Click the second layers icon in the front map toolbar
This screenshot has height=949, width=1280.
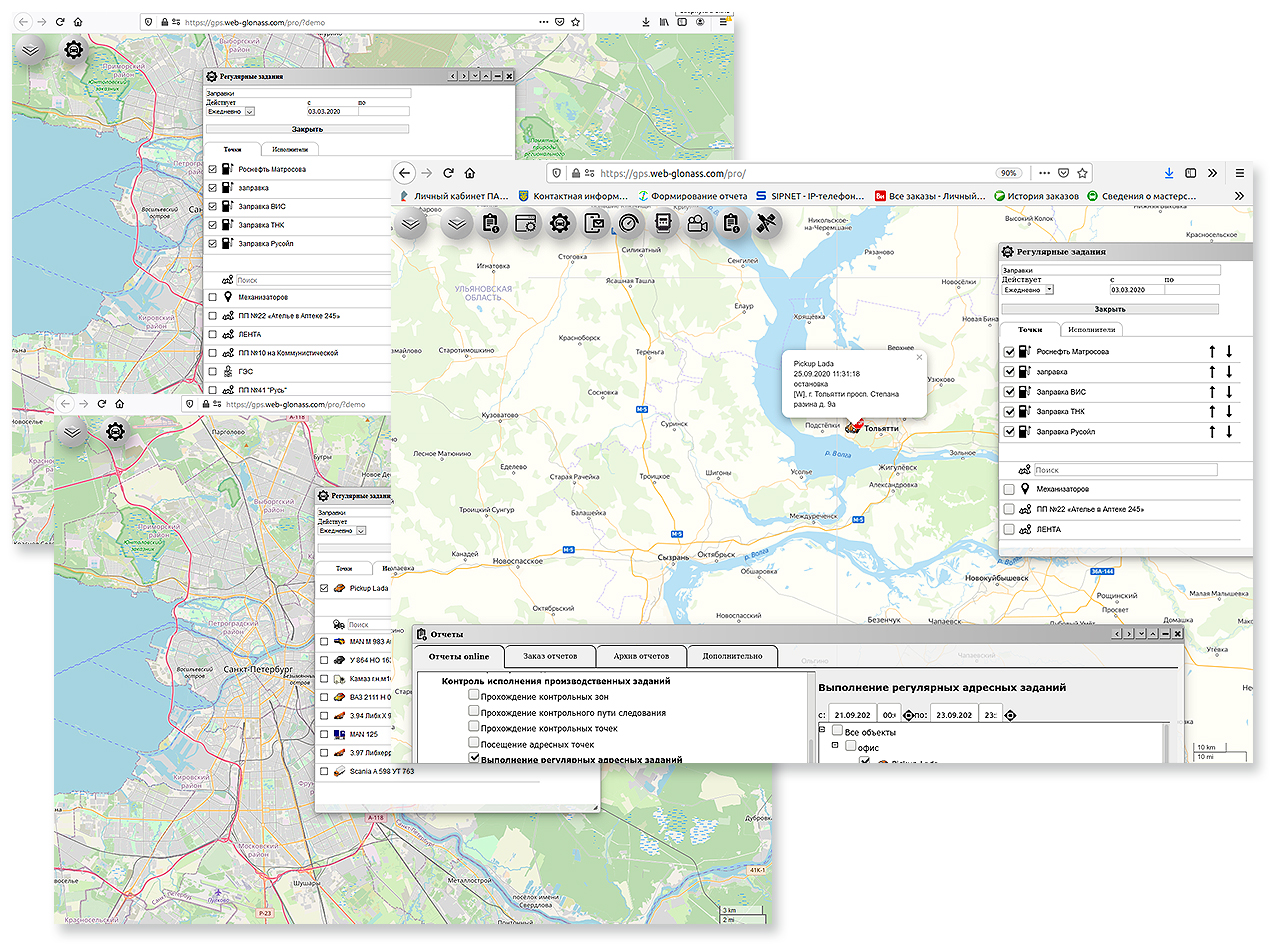pyautogui.click(x=457, y=225)
